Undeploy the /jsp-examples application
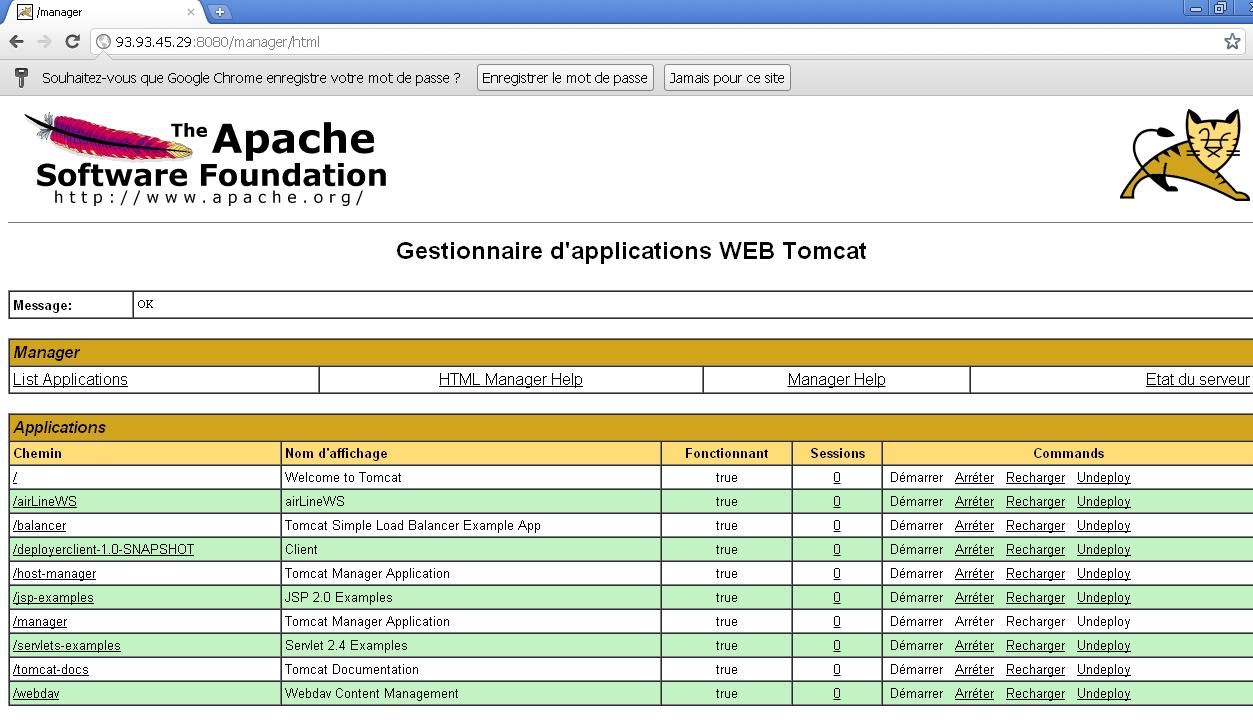This screenshot has height=720, width=1253. 1103,598
